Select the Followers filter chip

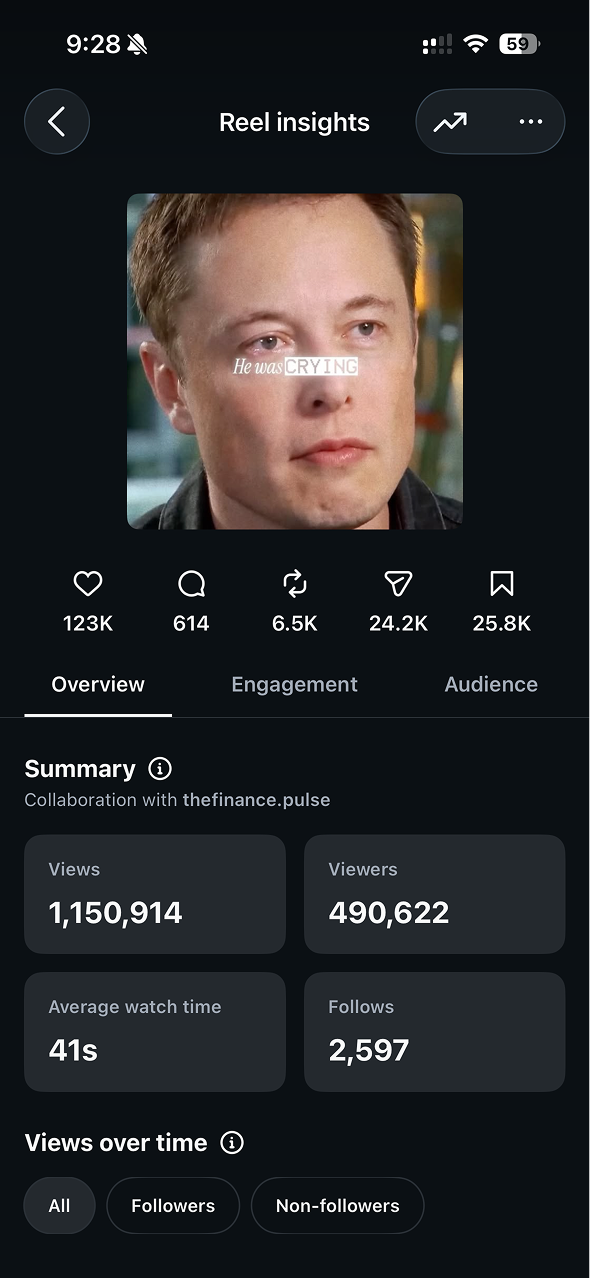[173, 1206]
